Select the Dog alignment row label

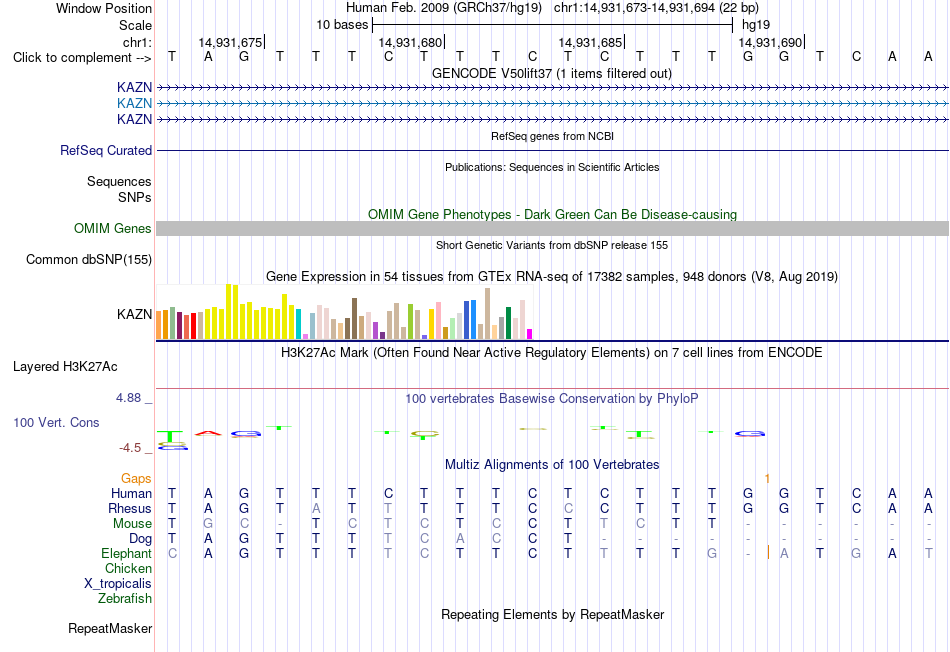[141, 538]
